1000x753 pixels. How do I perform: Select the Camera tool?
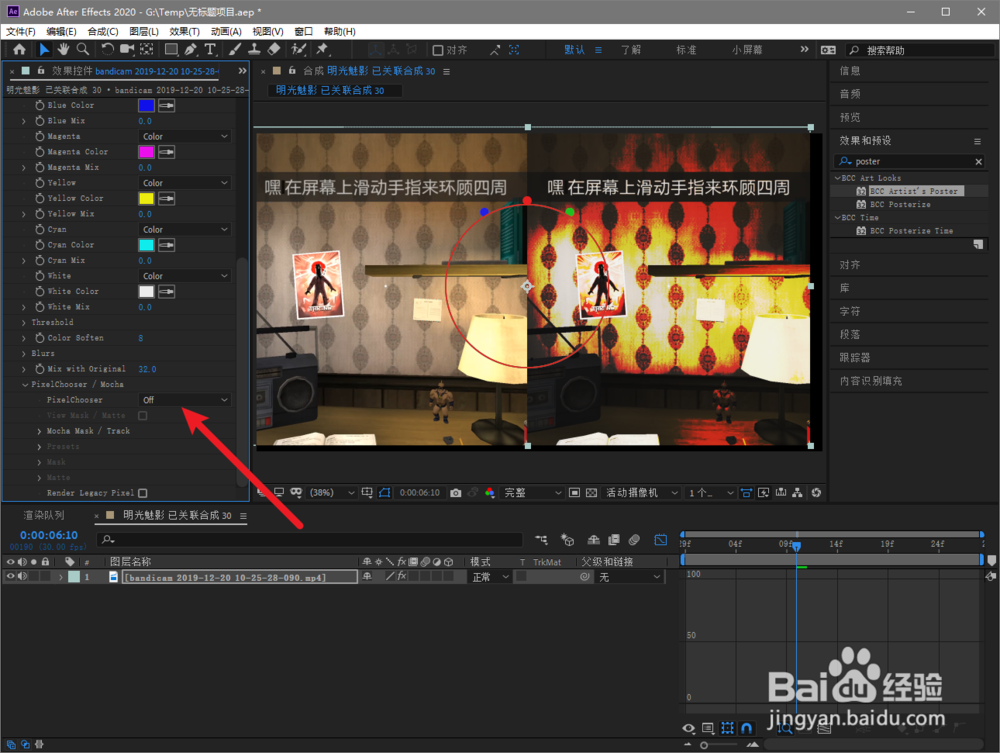coord(127,50)
